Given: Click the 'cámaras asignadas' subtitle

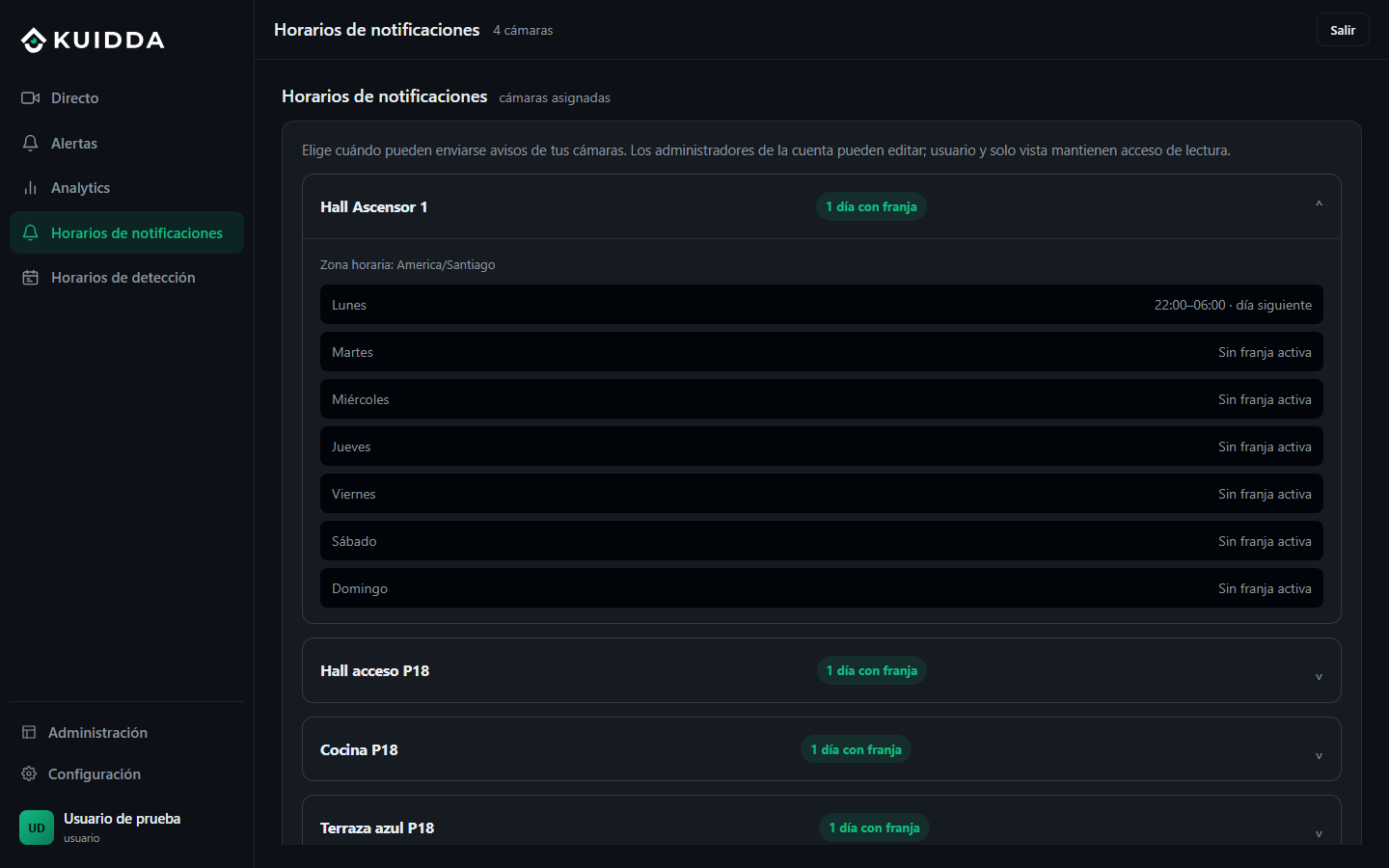Looking at the screenshot, I should point(555,98).
